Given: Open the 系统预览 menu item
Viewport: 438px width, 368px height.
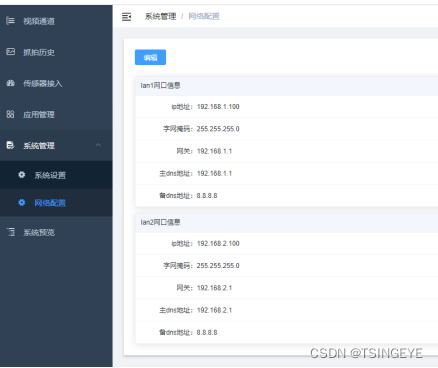Looking at the screenshot, I should pos(56,232).
